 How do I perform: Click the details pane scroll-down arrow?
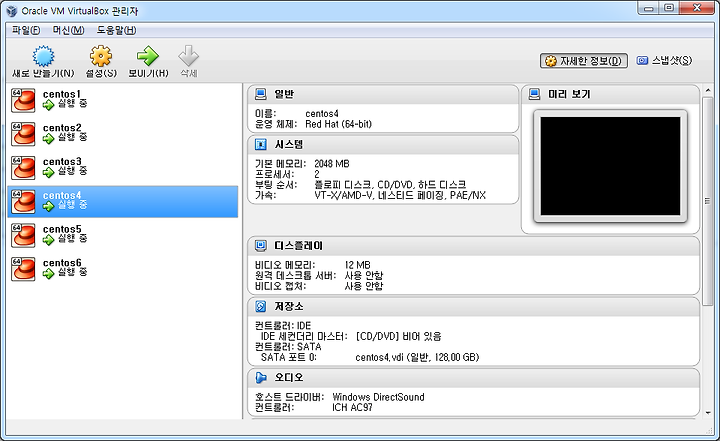[x=707, y=413]
